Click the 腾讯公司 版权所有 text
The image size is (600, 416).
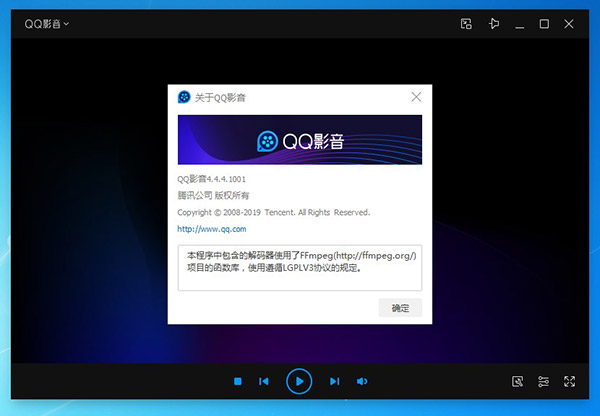tap(213, 196)
